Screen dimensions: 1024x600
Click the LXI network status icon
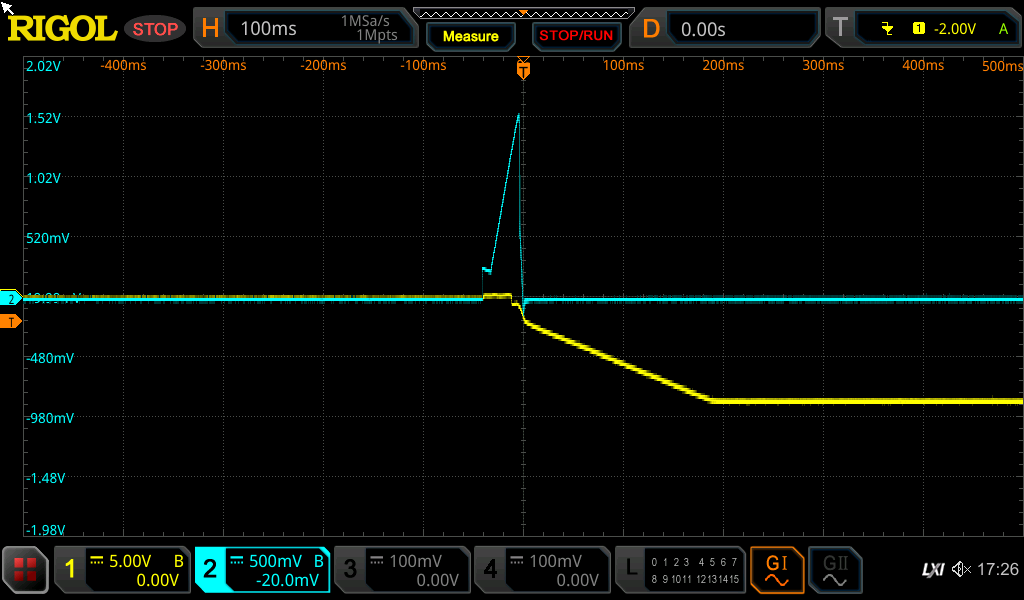click(x=932, y=570)
